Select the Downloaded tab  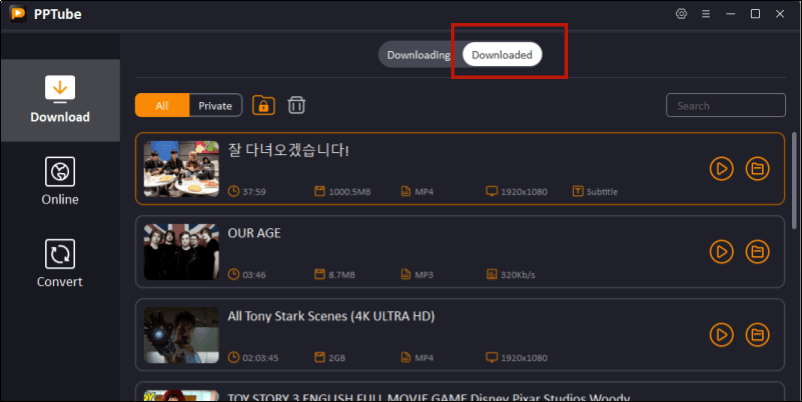pyautogui.click(x=502, y=55)
